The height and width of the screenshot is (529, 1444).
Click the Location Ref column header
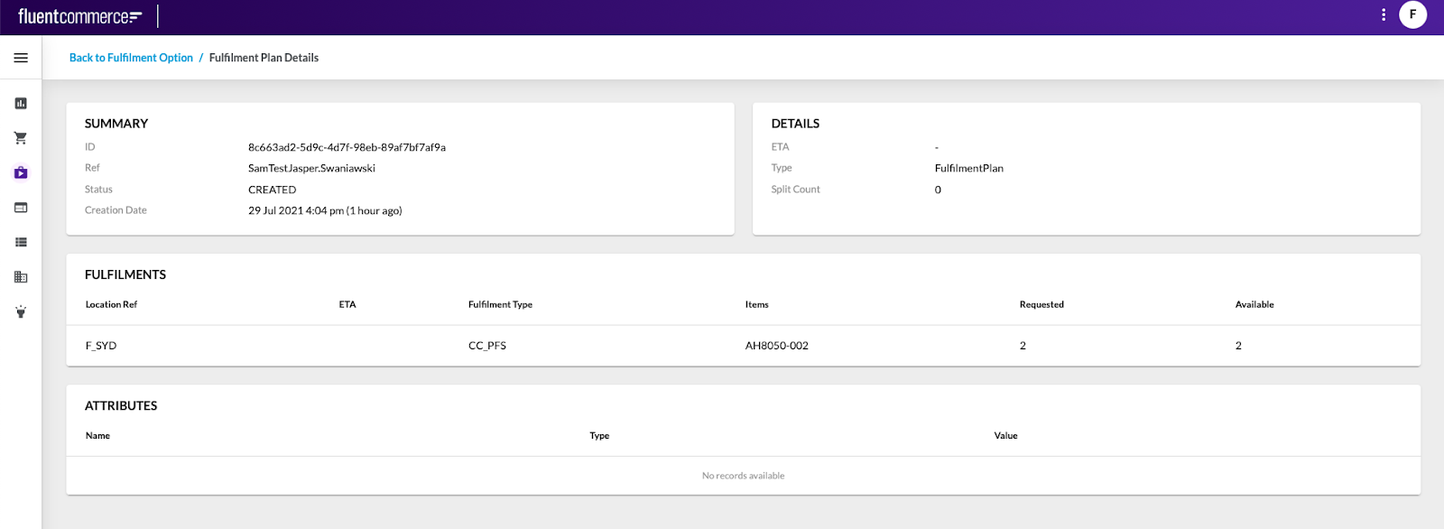(x=111, y=304)
